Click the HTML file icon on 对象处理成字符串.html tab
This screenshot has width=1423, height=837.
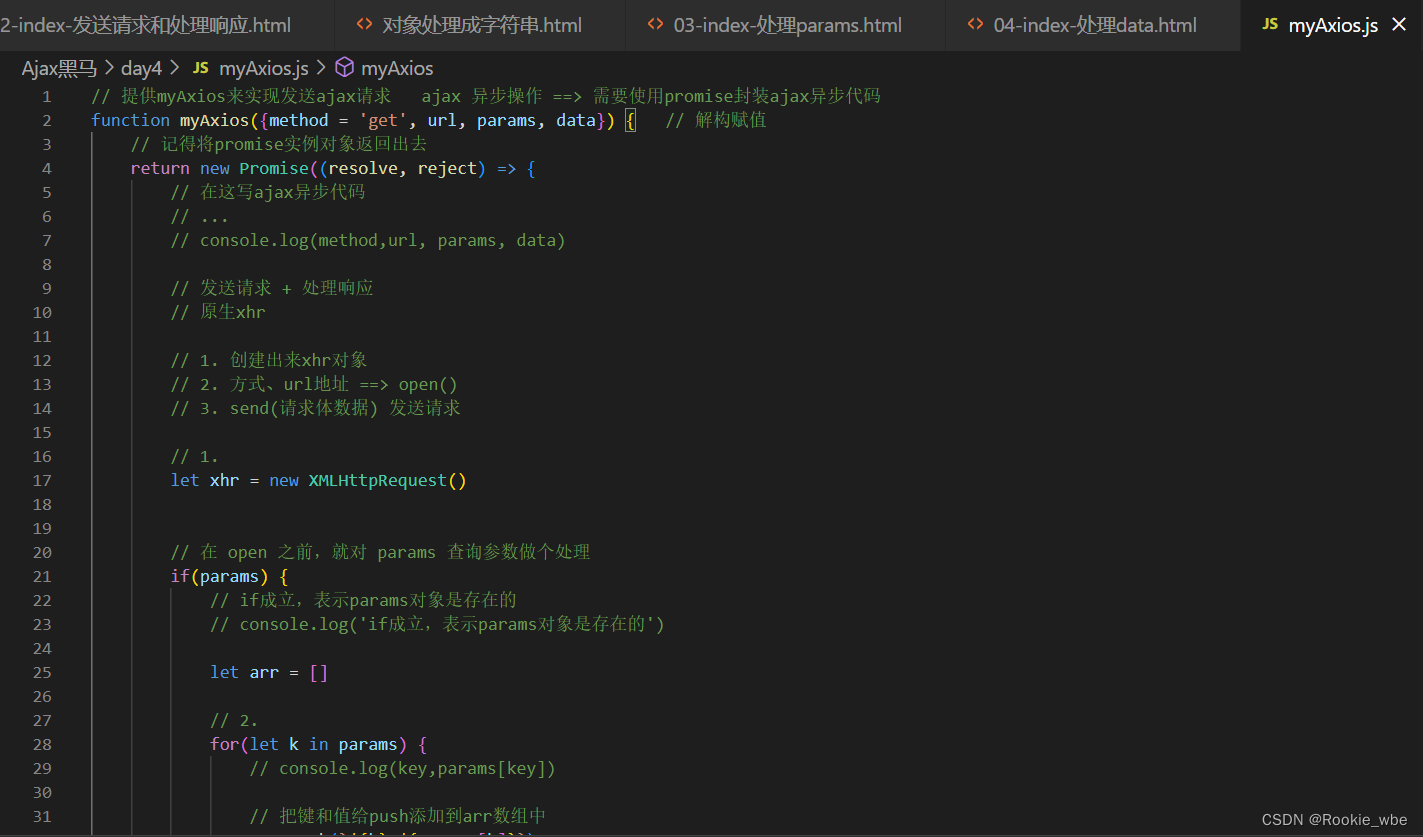tap(365, 25)
